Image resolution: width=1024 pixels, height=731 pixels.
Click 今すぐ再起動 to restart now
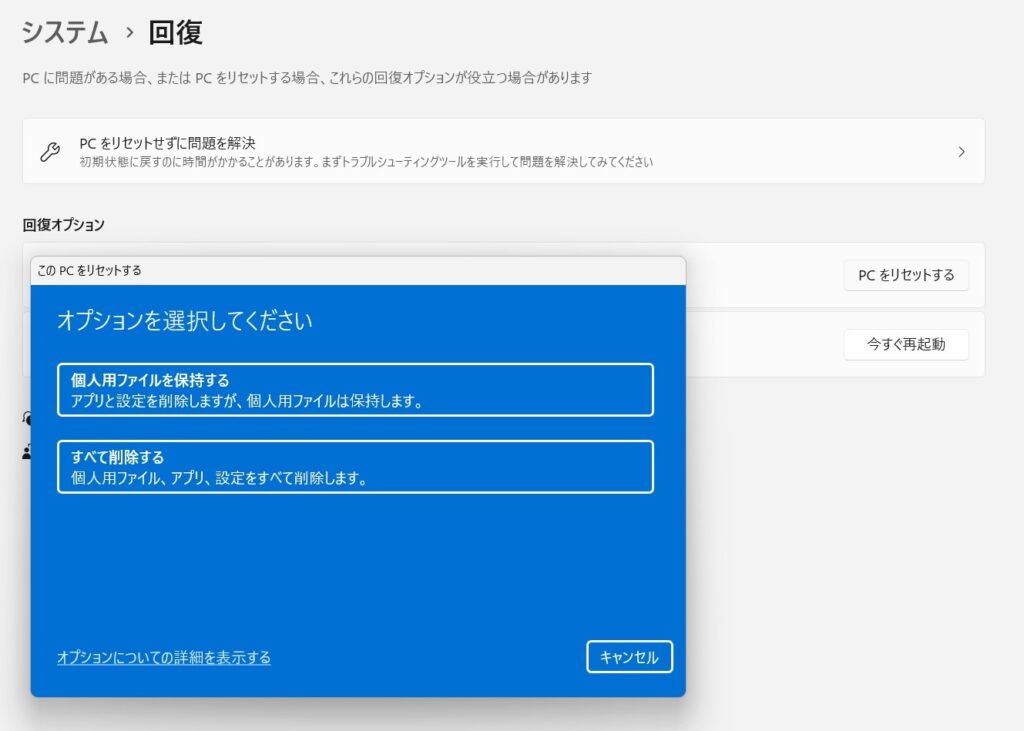pos(905,344)
